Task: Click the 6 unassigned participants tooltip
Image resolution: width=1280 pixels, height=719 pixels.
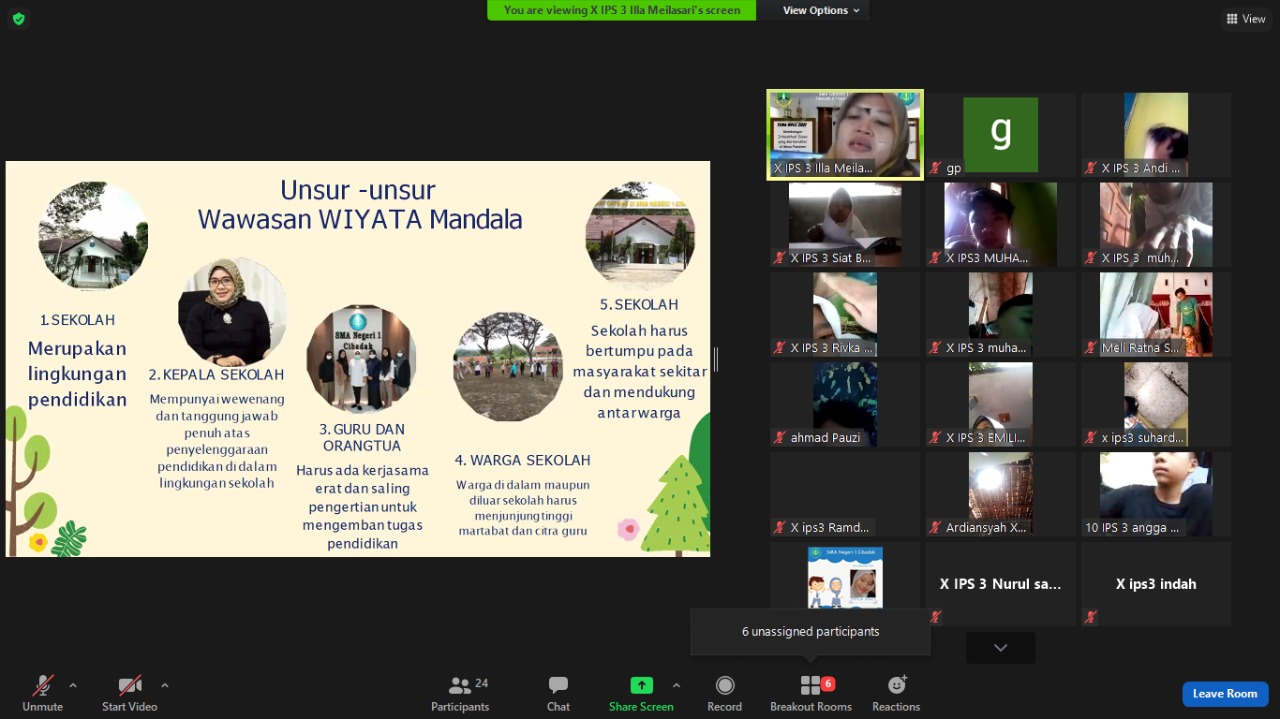Action: coord(810,632)
